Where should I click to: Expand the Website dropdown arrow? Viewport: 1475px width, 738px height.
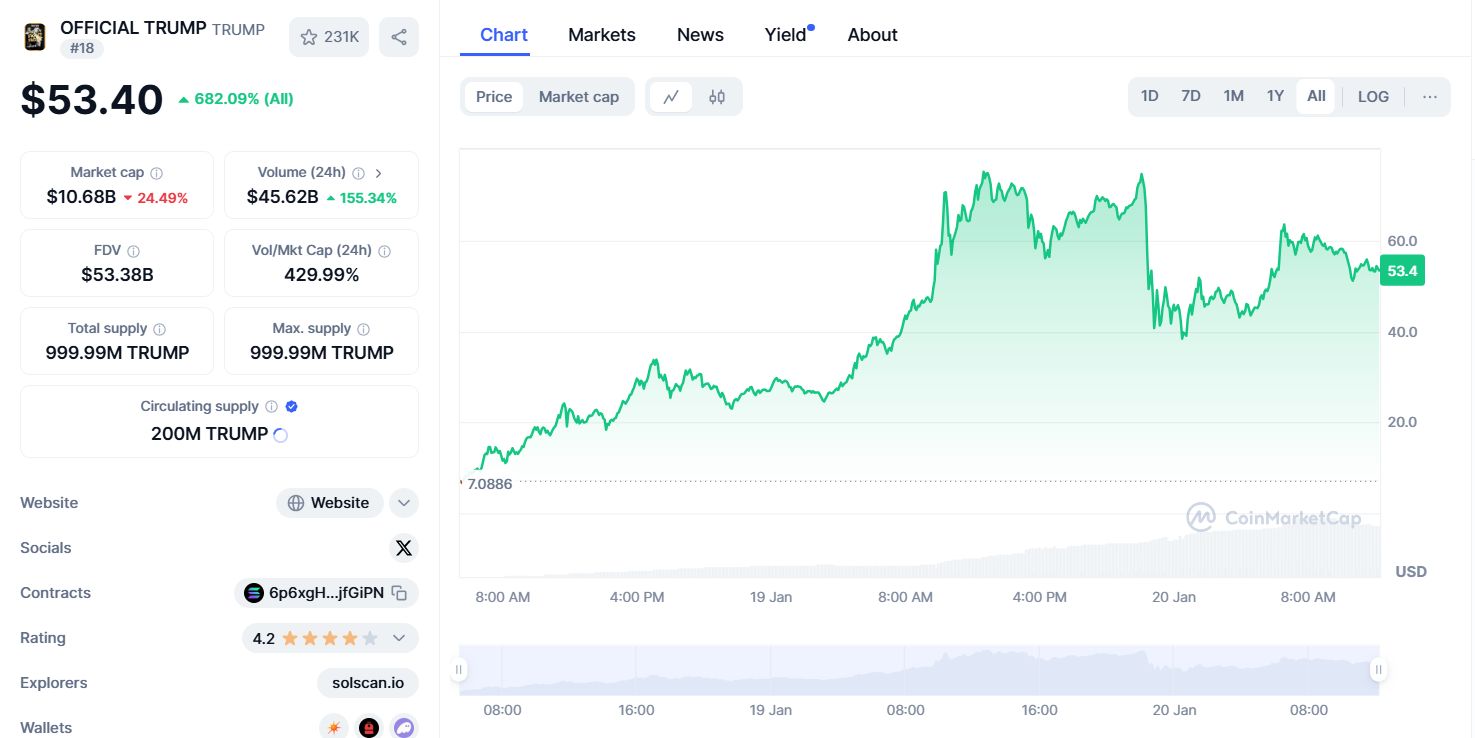click(x=403, y=503)
